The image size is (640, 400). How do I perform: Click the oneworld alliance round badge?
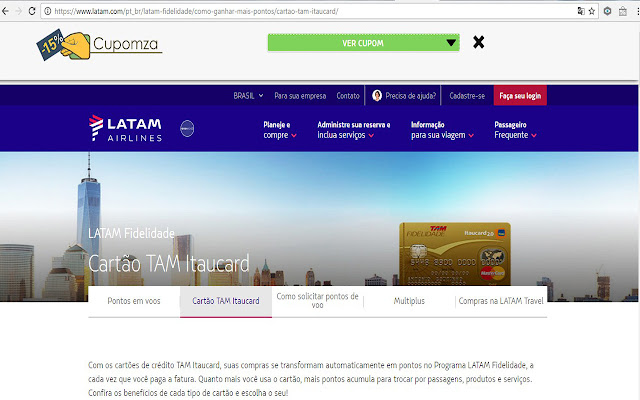(187, 129)
